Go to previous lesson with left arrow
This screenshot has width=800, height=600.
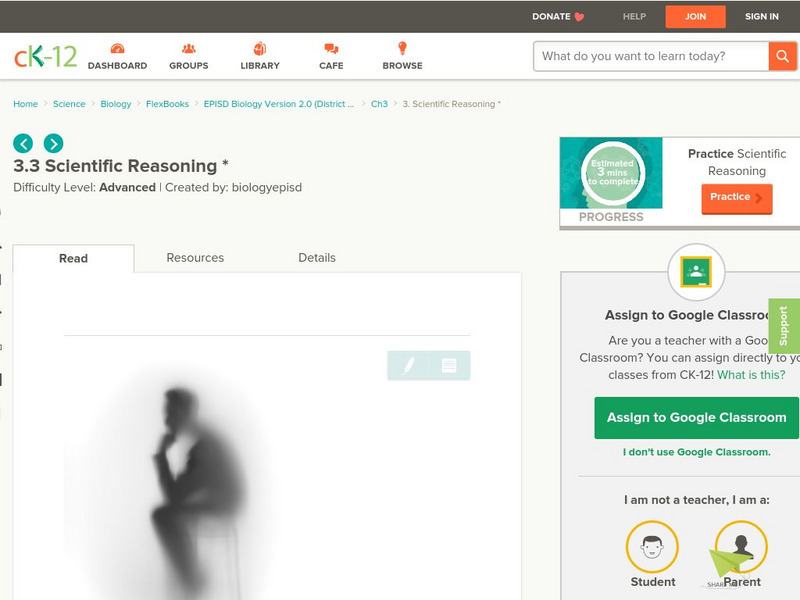click(x=23, y=143)
